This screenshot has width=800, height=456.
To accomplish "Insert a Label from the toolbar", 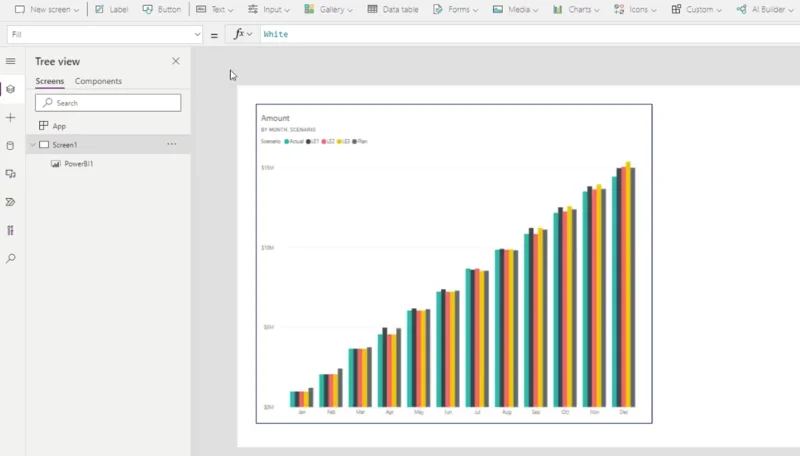I will click(x=111, y=9).
